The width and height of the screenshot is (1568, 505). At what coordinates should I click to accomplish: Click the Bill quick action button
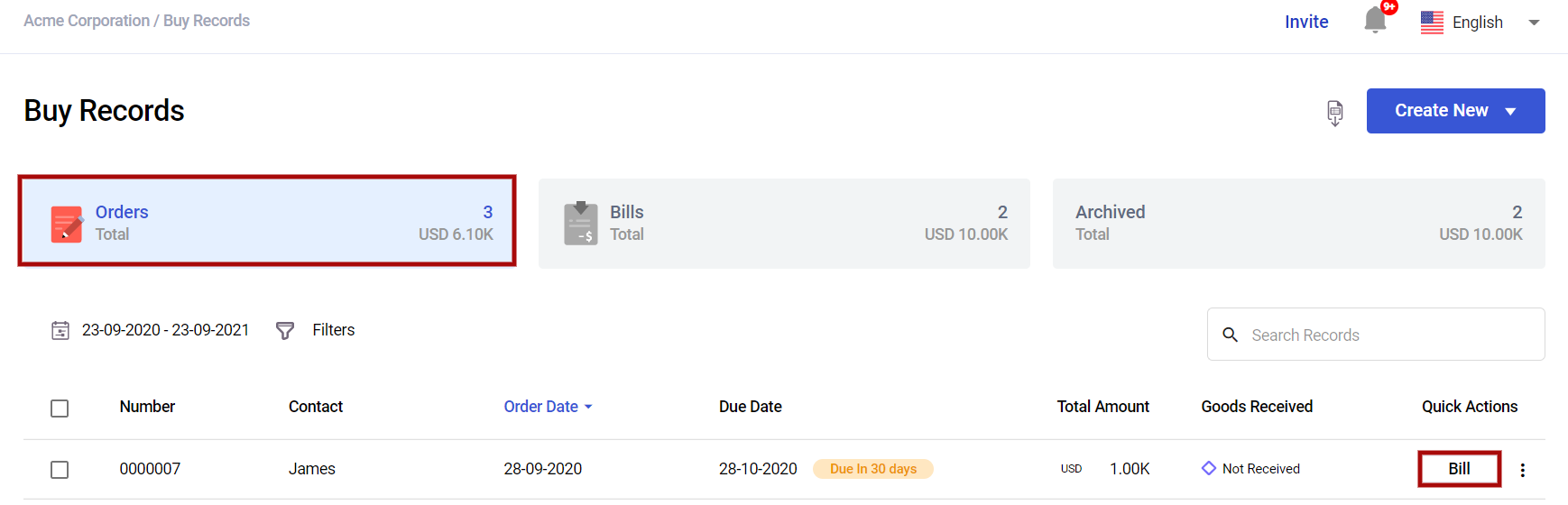[1459, 469]
